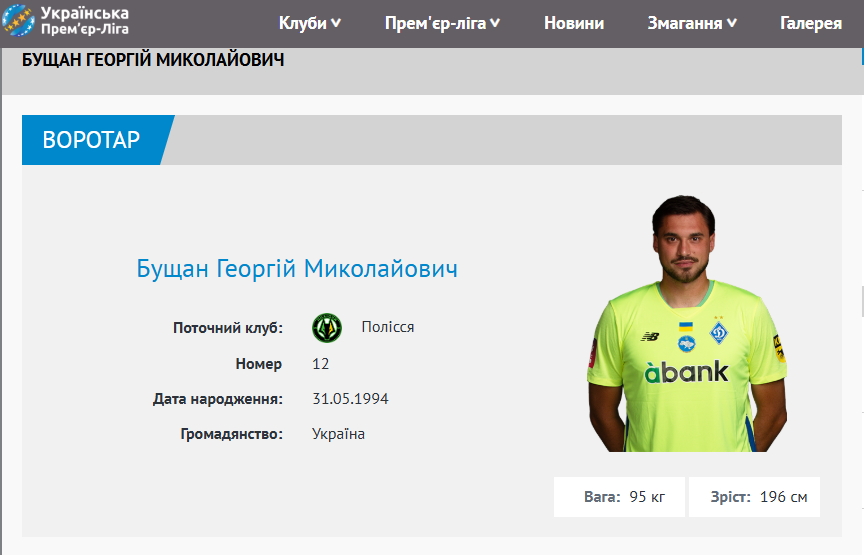Click the goalkeeper's portrait photo
The height and width of the screenshot is (555, 864).
tap(687, 324)
